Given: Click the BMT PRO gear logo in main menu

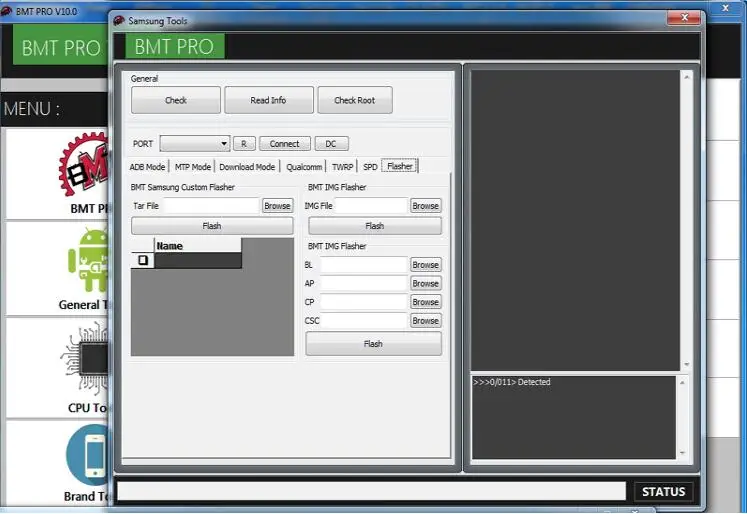Looking at the screenshot, I should (84, 165).
